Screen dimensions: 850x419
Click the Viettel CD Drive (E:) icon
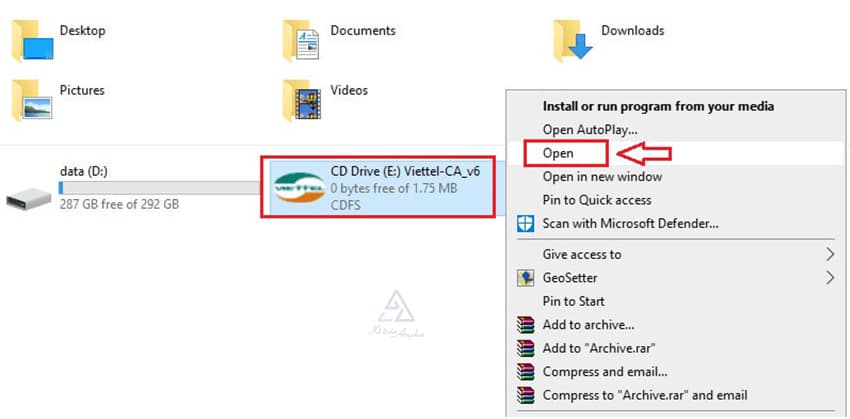pos(298,187)
